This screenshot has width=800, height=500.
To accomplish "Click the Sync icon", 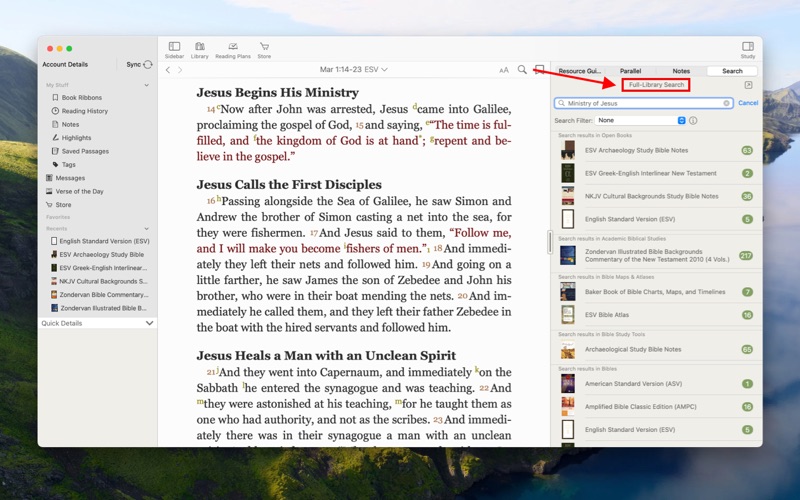I will point(148,64).
